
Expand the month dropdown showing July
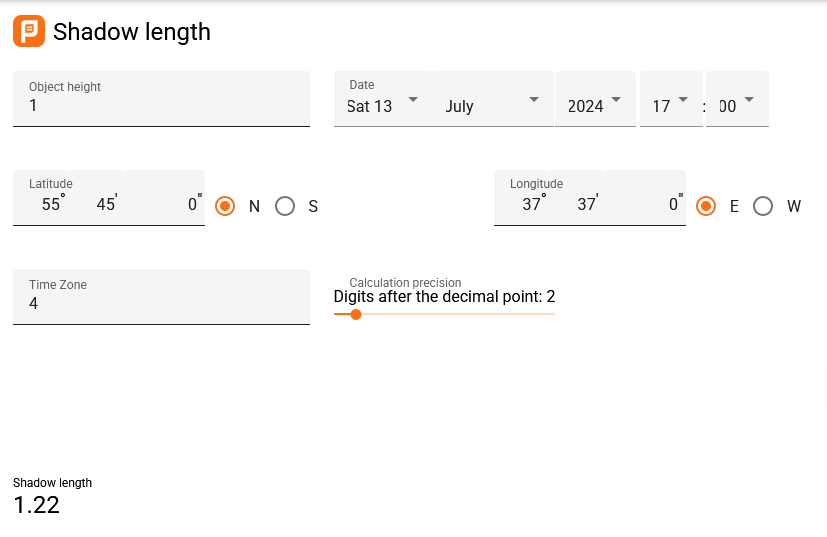tap(493, 99)
